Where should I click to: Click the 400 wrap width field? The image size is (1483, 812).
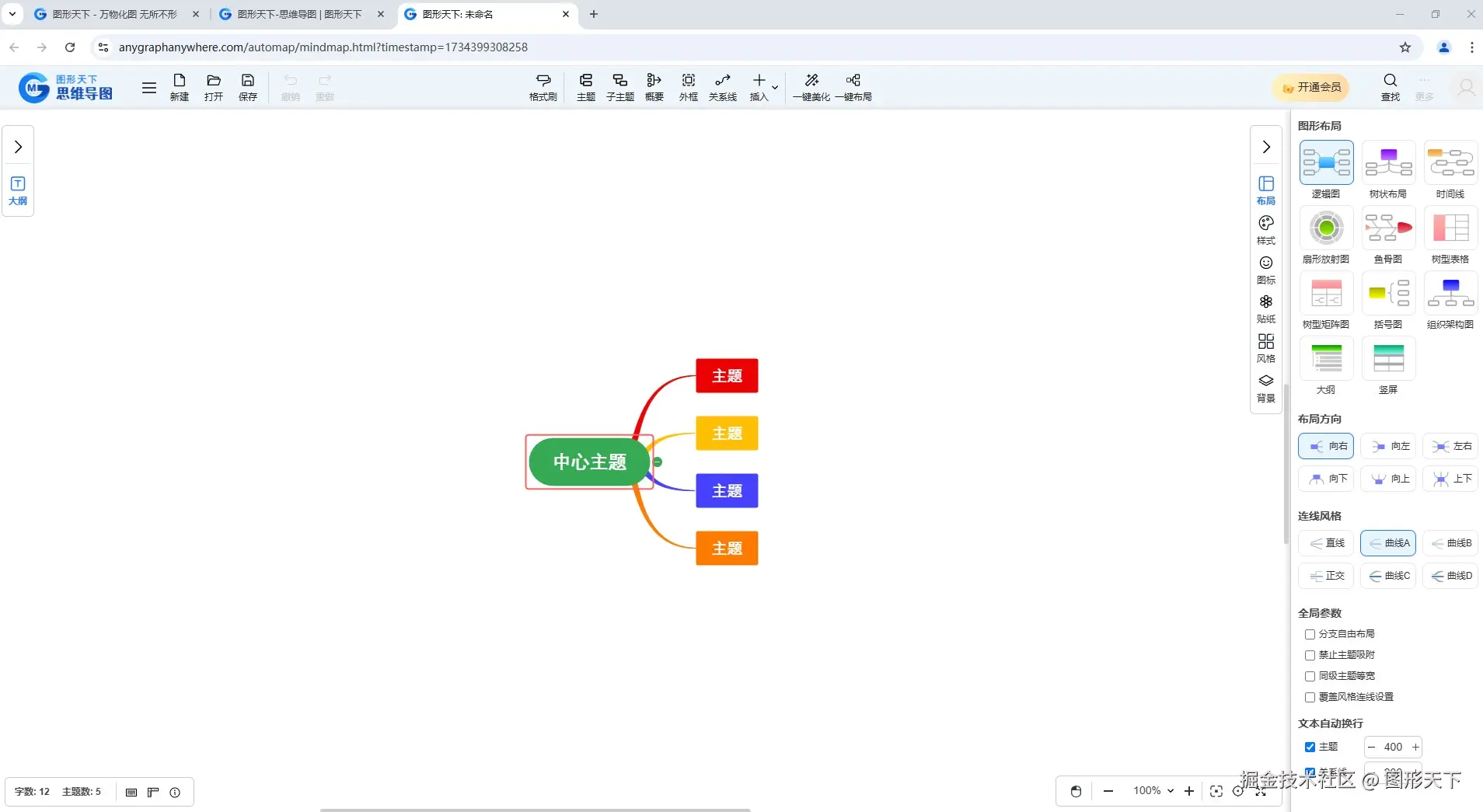[x=1393, y=747]
